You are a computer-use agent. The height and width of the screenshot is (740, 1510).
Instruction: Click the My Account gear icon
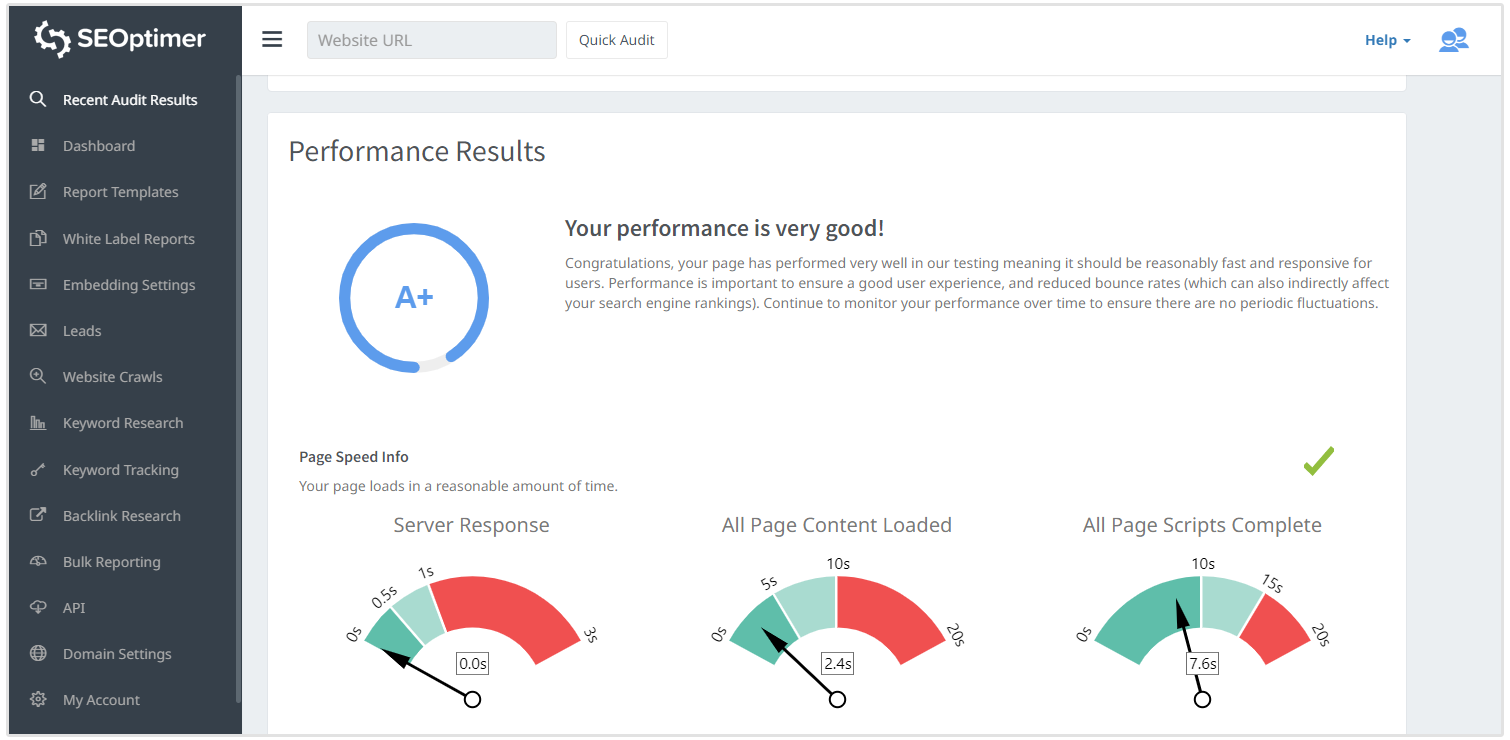pos(38,699)
